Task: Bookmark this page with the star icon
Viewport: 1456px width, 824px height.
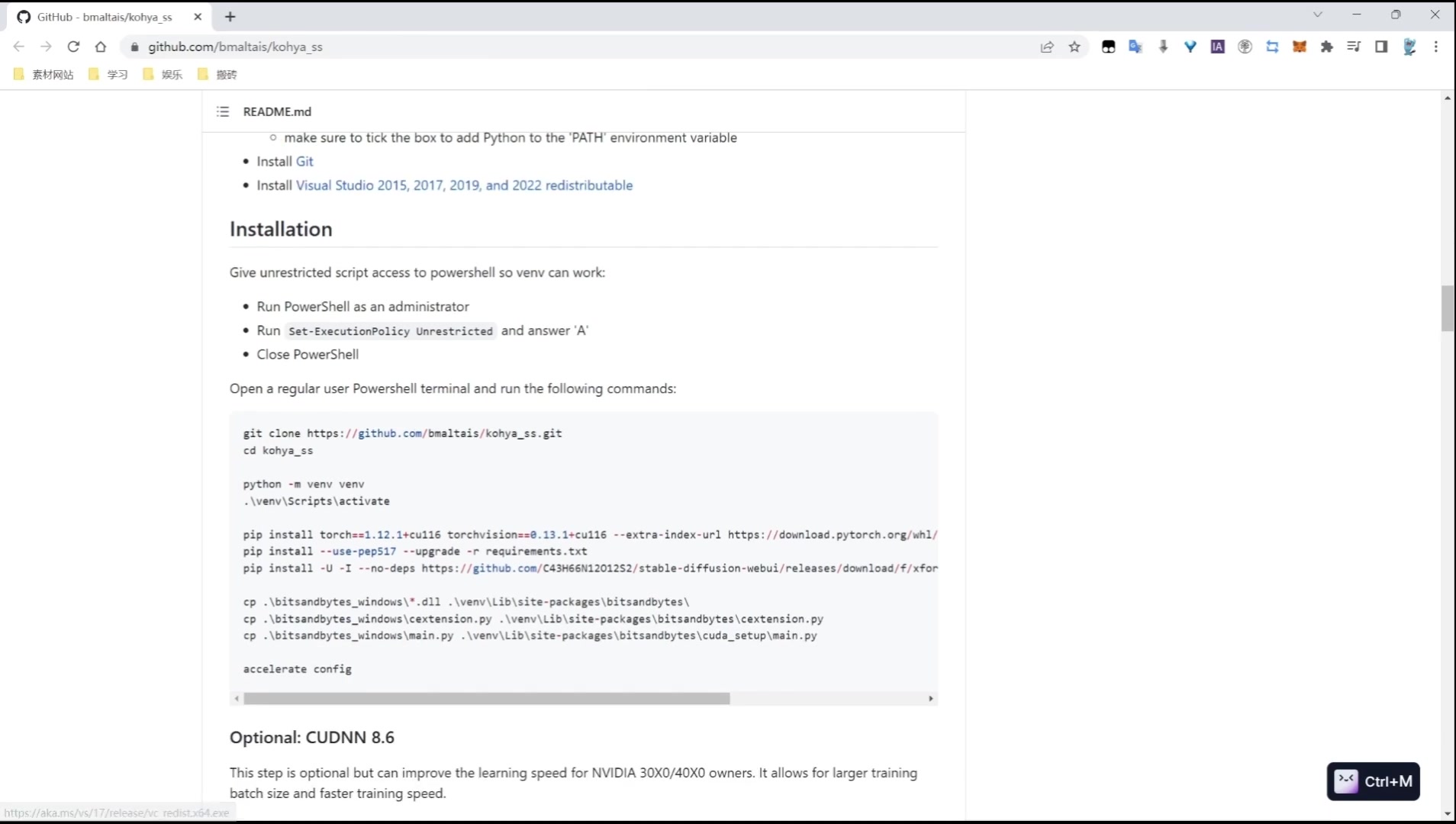Action: click(1074, 47)
